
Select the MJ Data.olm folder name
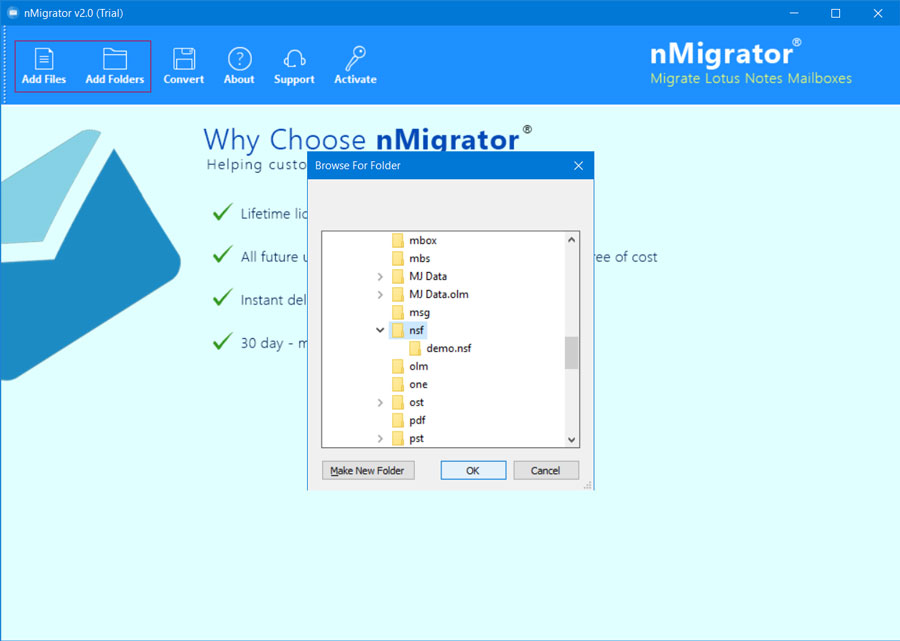coord(439,294)
